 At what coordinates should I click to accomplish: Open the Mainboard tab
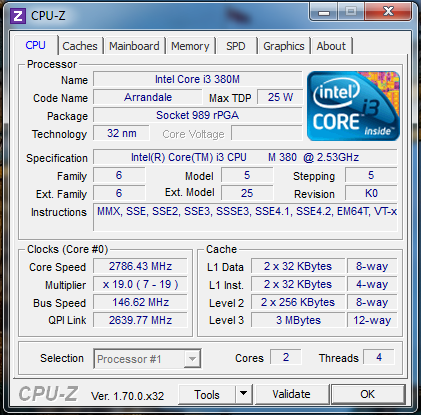pos(134,46)
